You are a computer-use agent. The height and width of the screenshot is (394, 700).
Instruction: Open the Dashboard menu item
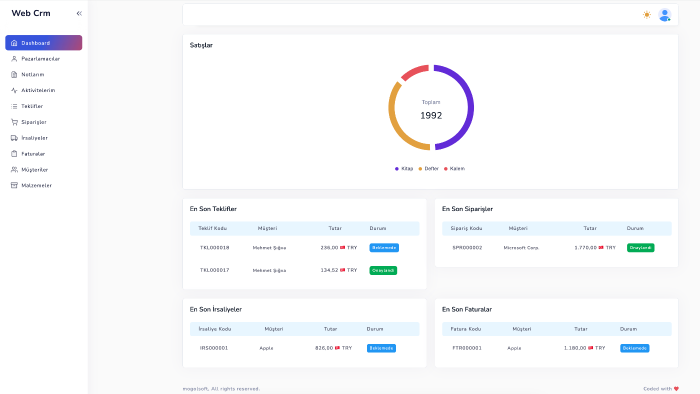[x=44, y=43]
